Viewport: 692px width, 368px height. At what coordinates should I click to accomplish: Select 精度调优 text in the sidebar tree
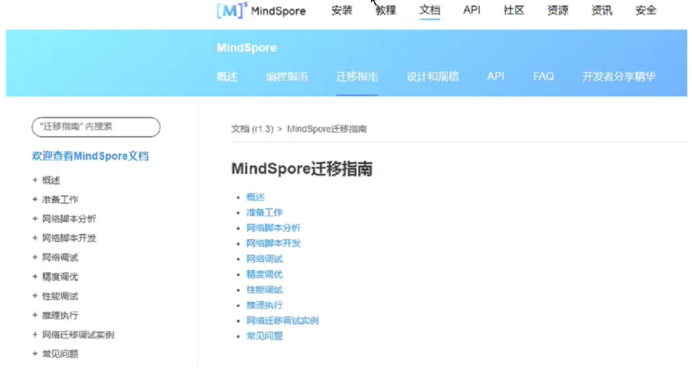point(60,277)
